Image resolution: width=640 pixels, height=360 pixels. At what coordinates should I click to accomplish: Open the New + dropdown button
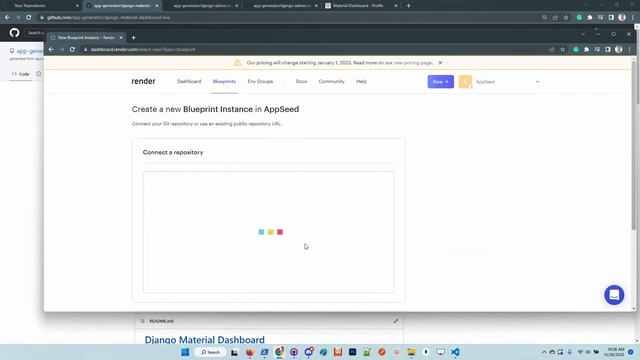click(x=440, y=82)
